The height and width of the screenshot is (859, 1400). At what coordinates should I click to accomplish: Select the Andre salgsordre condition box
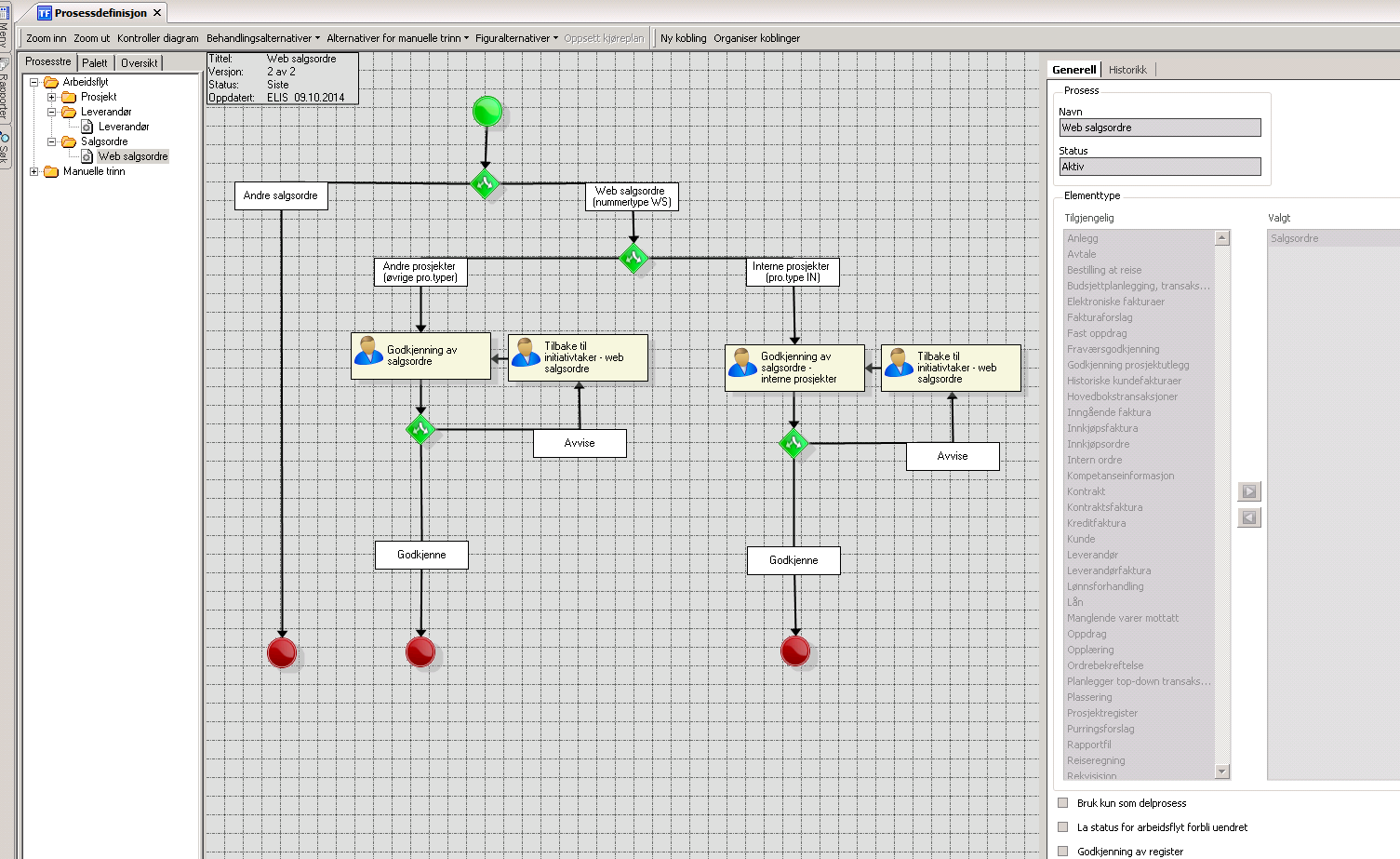(x=281, y=195)
